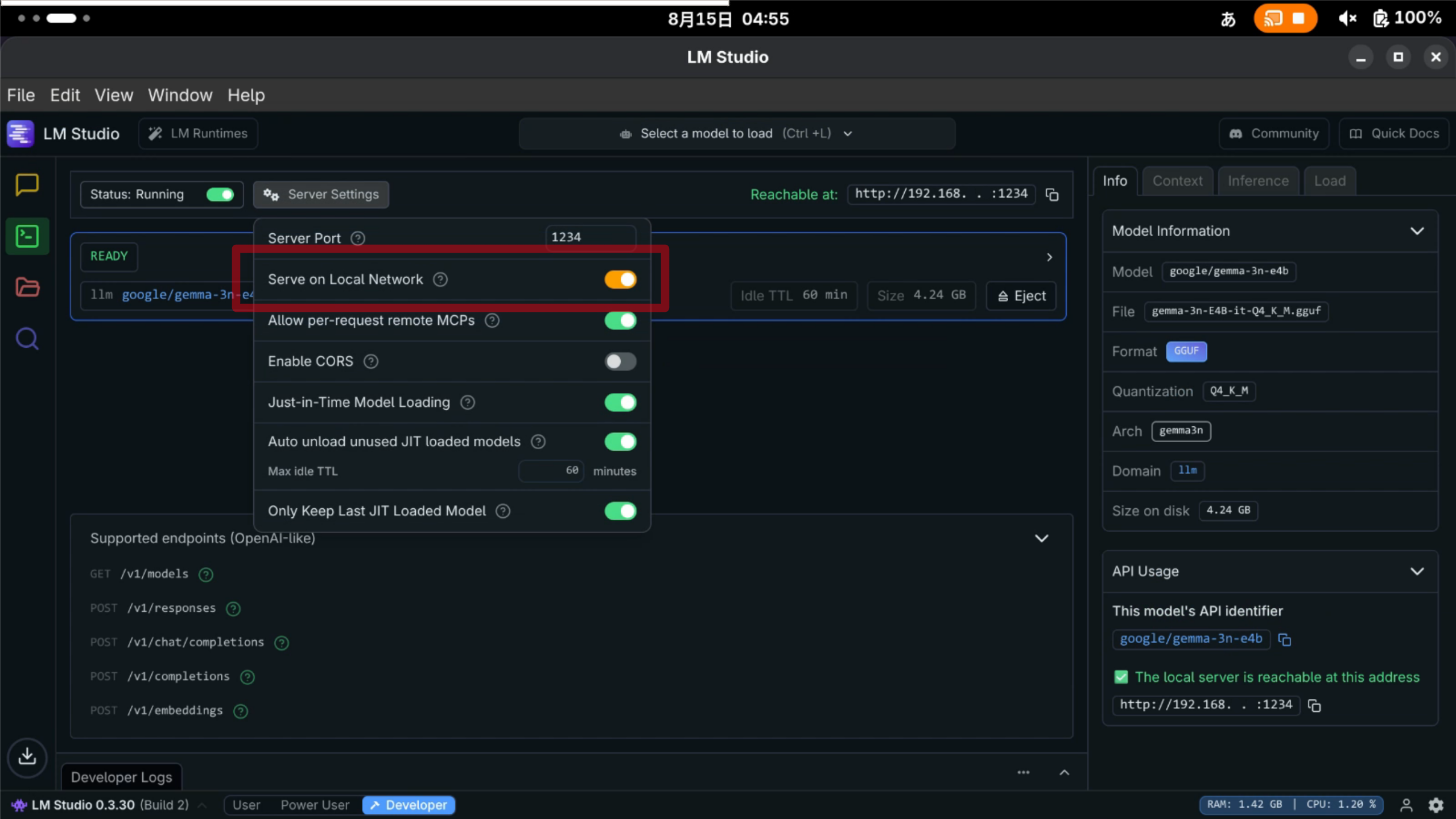Image resolution: width=1456 pixels, height=819 pixels.
Task: Open the Window menu
Action: (180, 95)
